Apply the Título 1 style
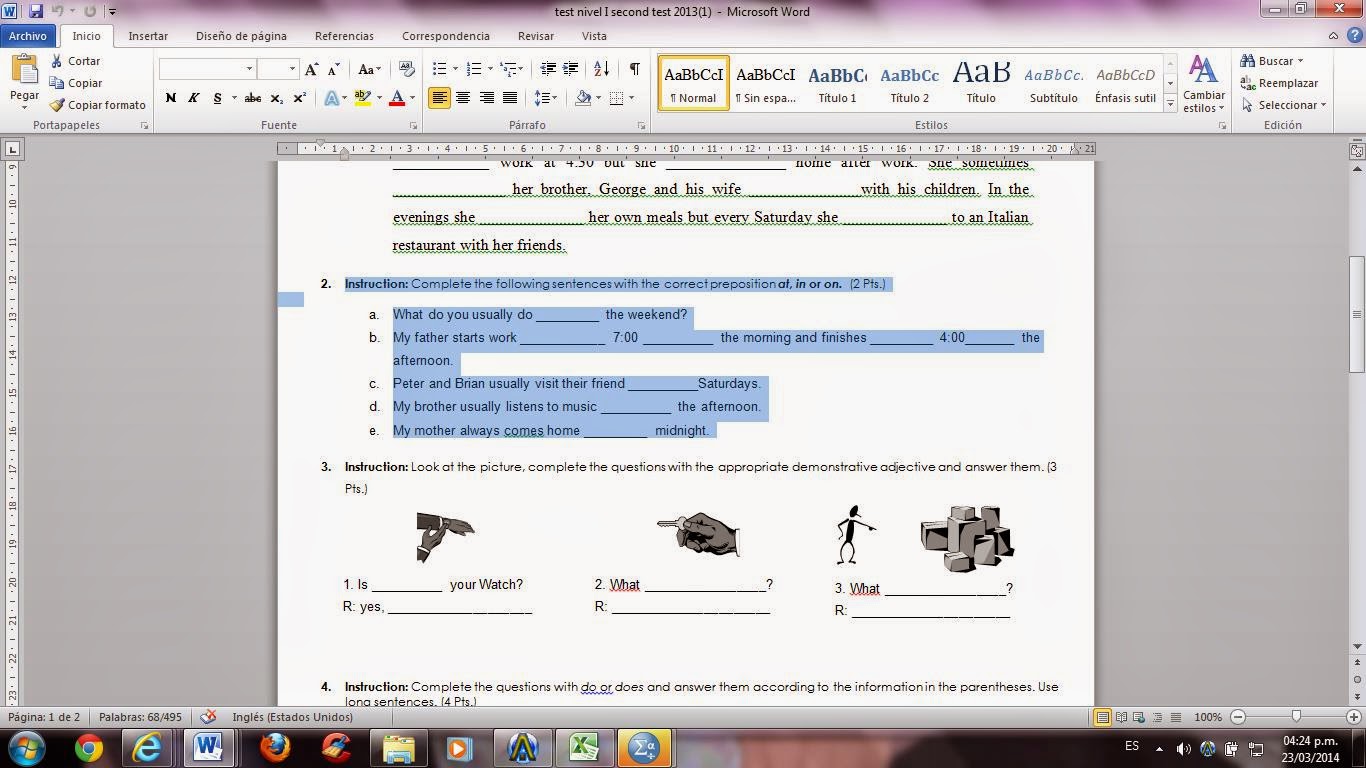The image size is (1366, 768). [x=837, y=83]
